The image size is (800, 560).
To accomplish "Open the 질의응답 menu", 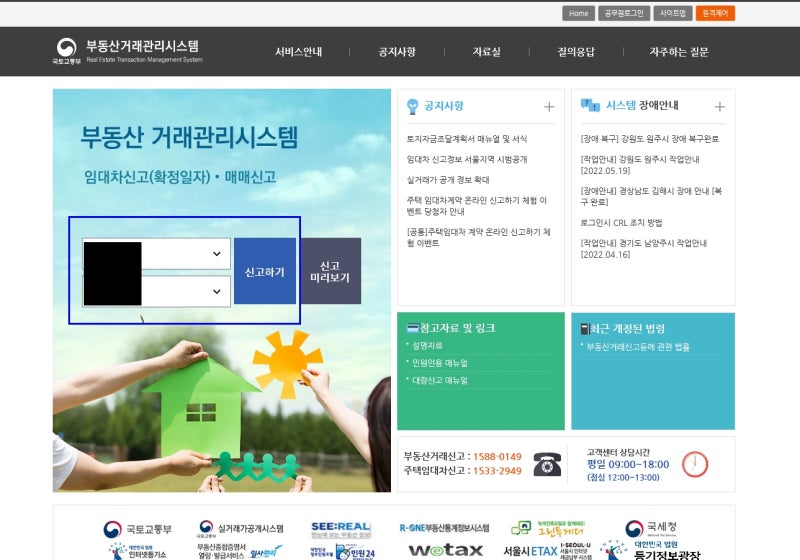I will tap(576, 52).
